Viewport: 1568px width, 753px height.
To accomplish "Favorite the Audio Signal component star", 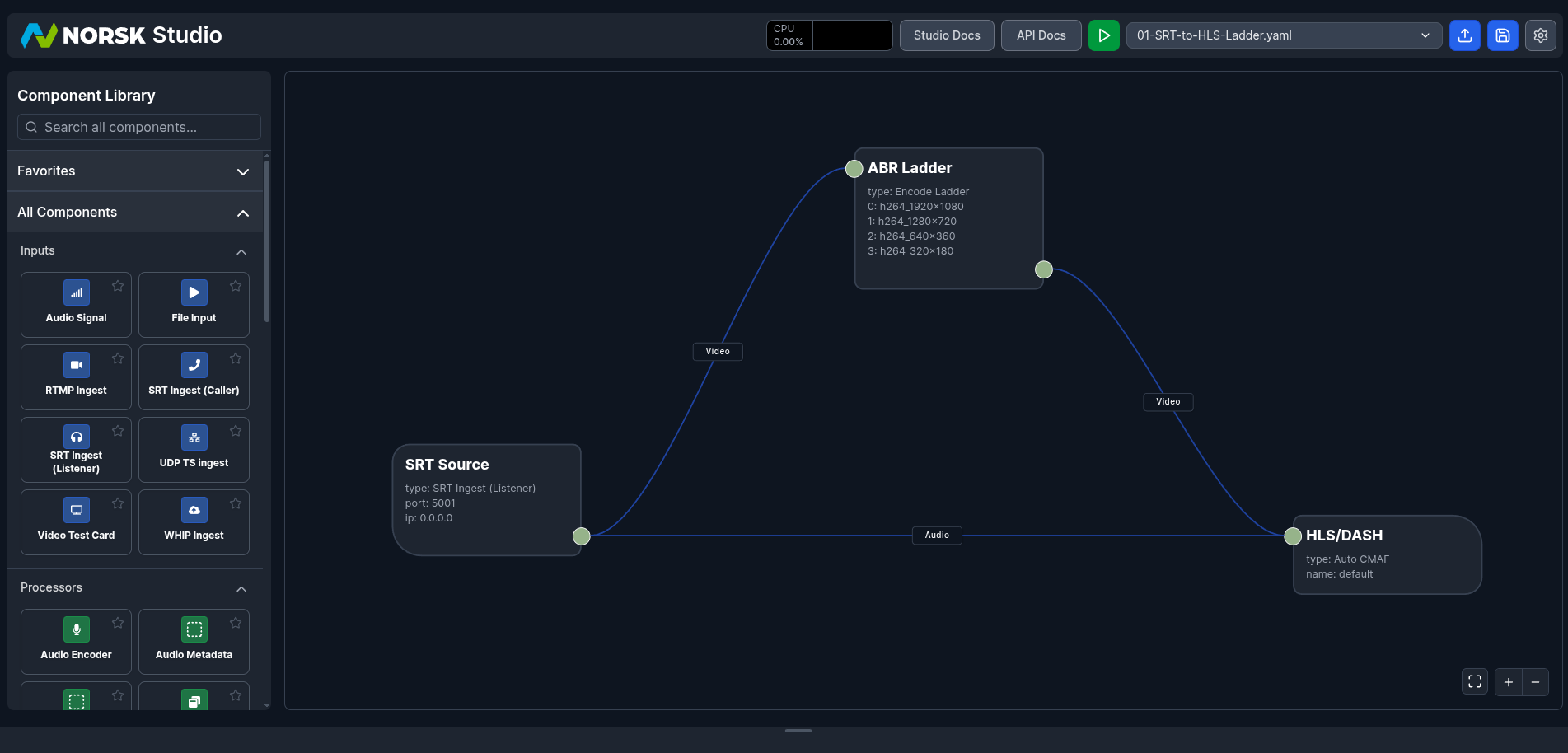I will (x=118, y=286).
